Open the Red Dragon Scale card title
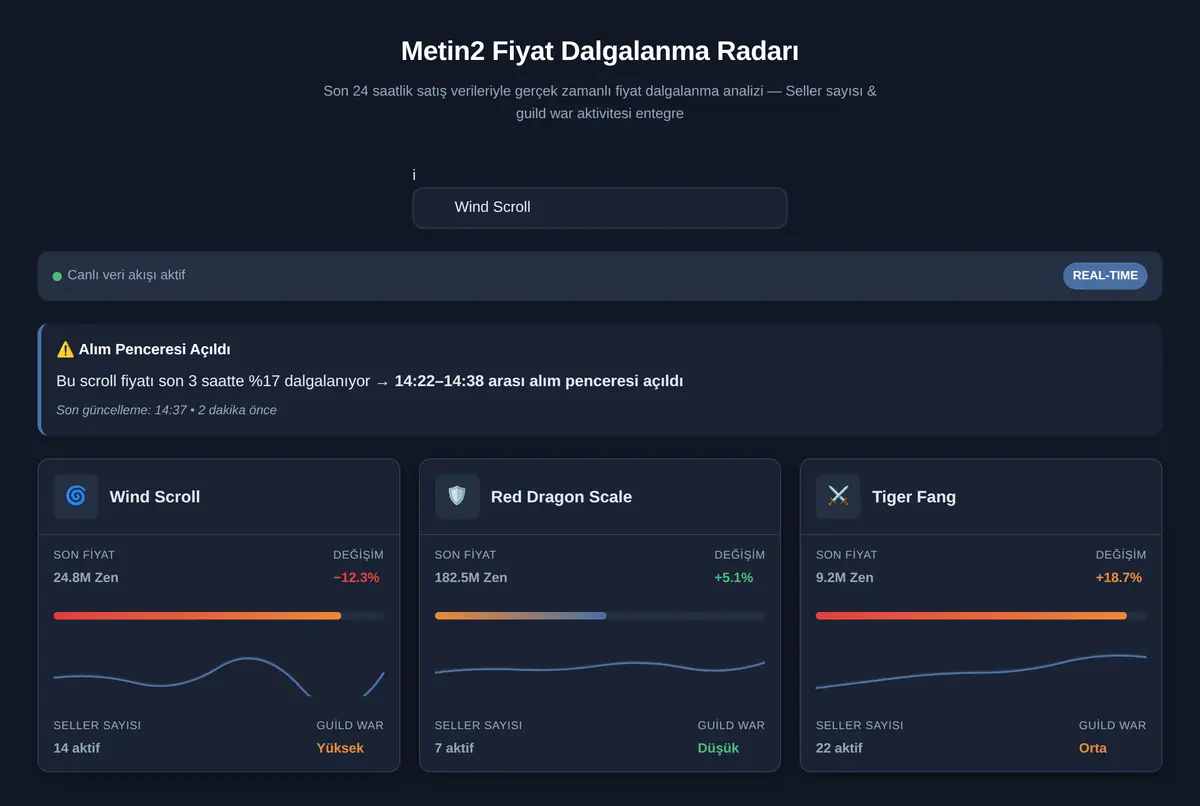Viewport: 1200px width, 806px height. tap(561, 497)
